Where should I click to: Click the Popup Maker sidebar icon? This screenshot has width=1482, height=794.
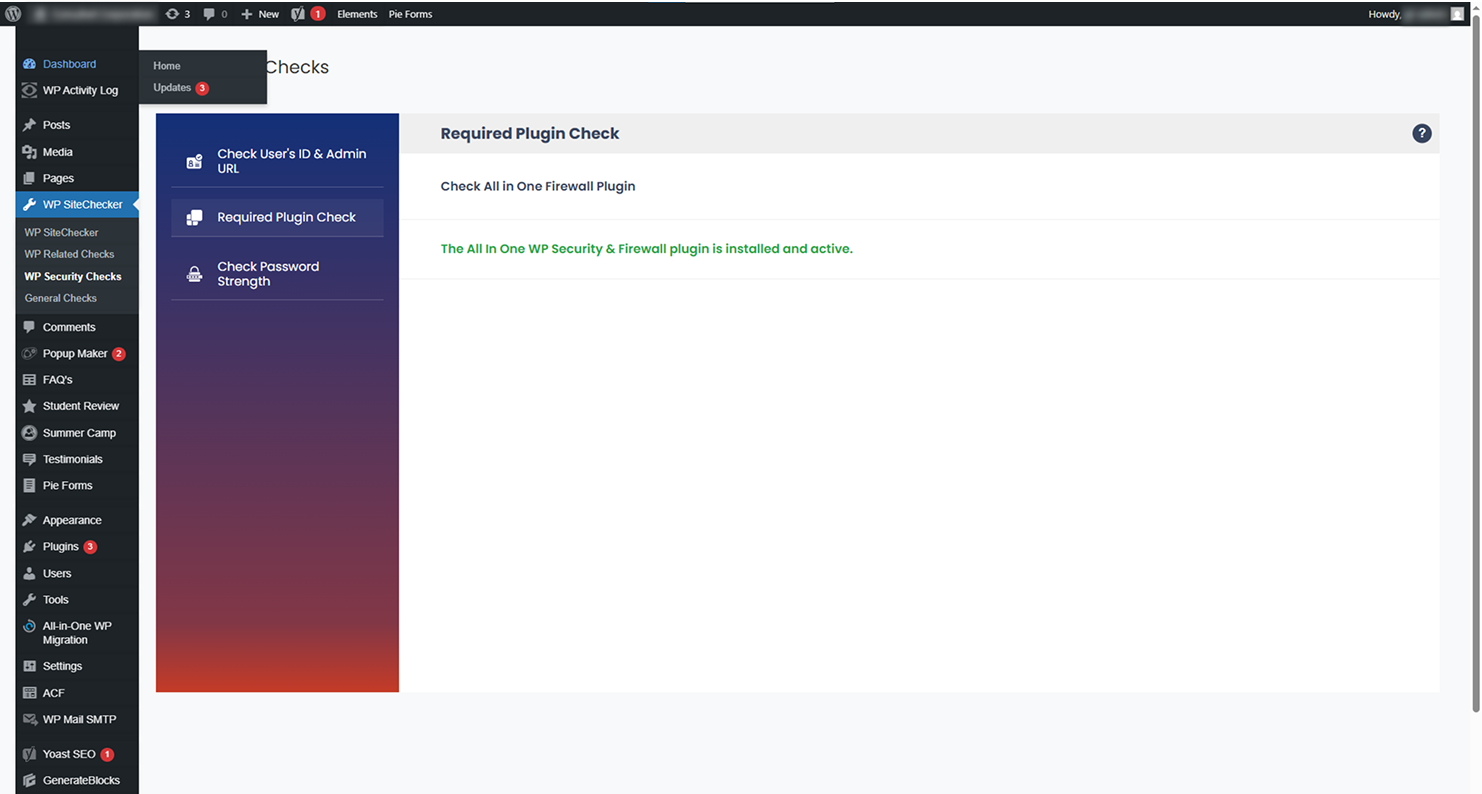29,353
